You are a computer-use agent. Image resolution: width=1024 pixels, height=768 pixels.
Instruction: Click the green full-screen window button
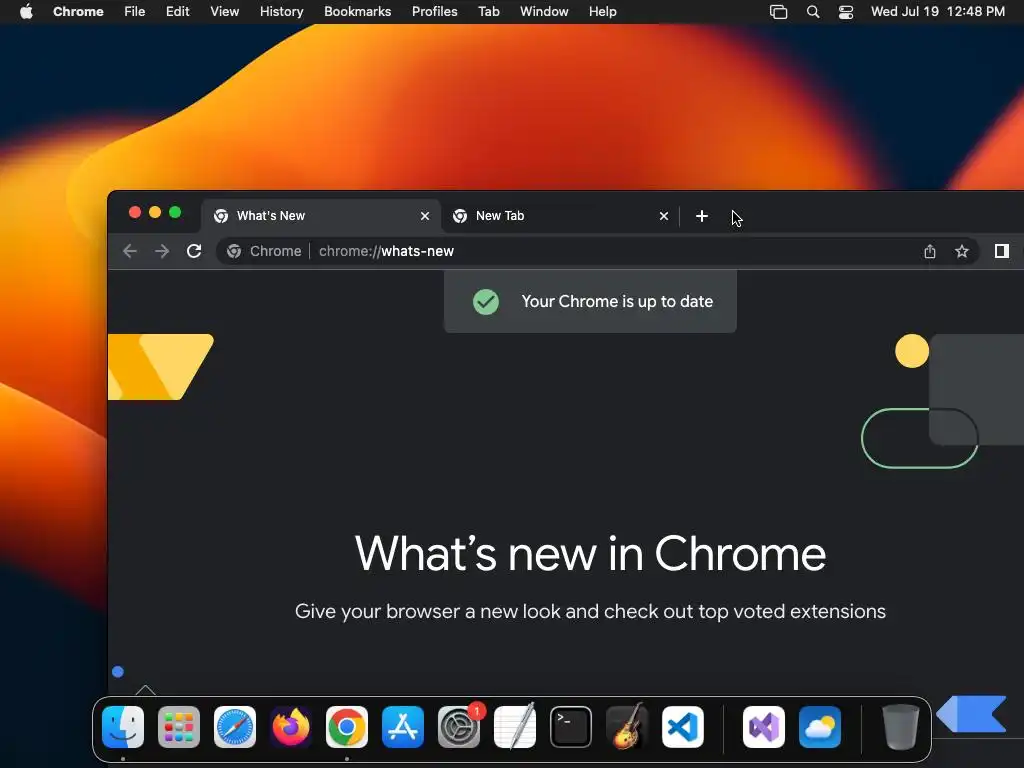click(175, 212)
